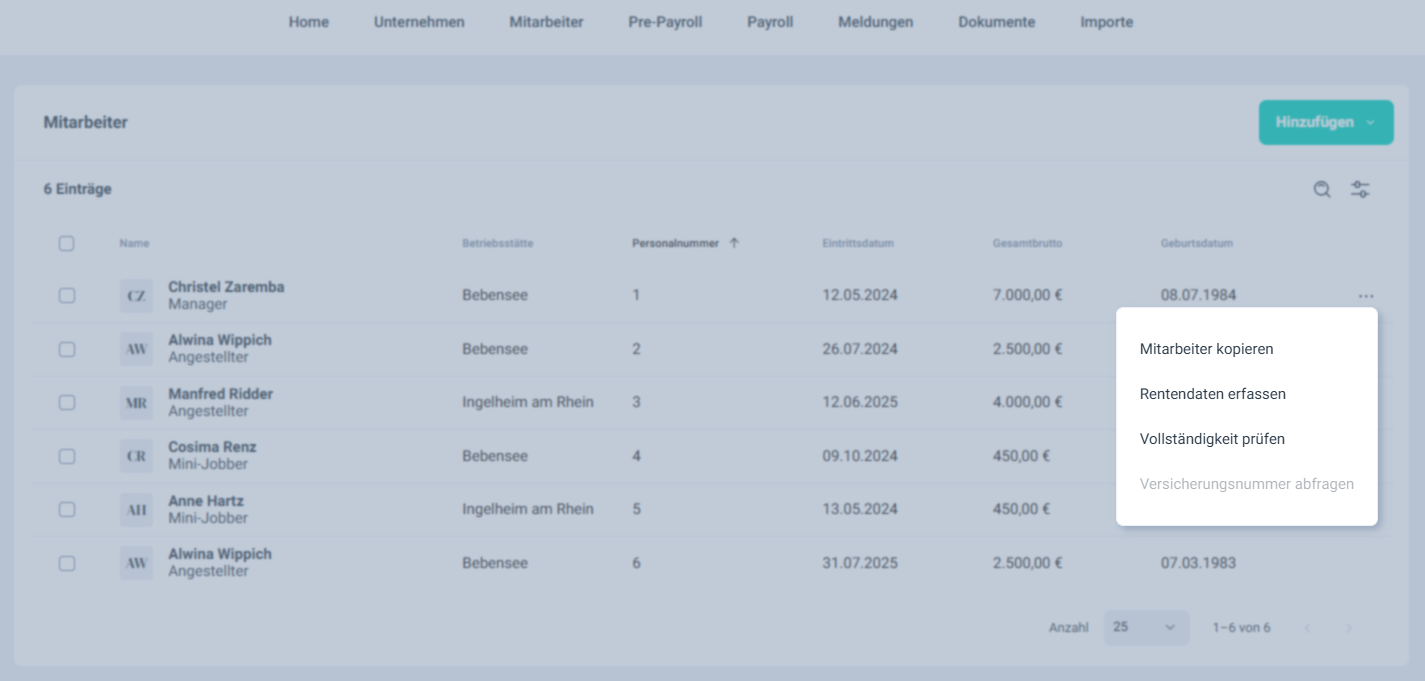Open the filter settings sliders icon
Image resolution: width=1425 pixels, height=681 pixels.
tap(1360, 190)
